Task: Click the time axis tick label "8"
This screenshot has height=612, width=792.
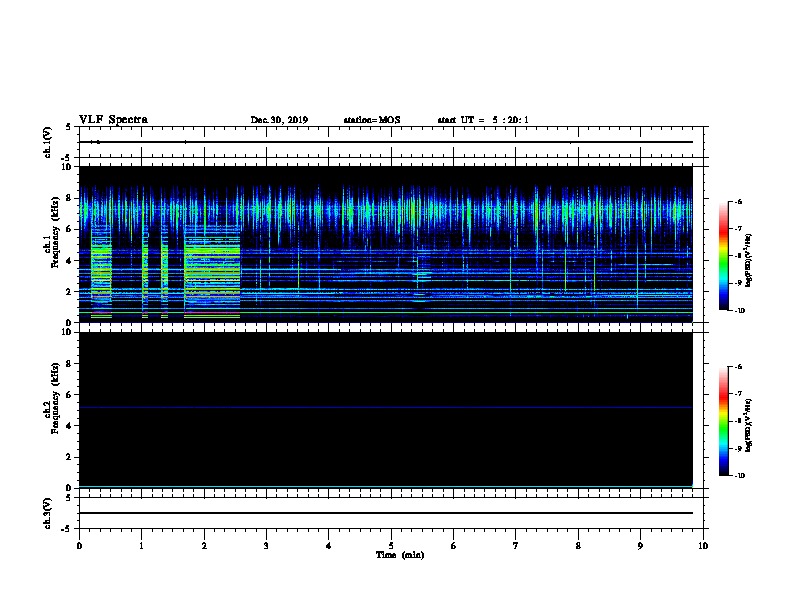Action: (578, 546)
